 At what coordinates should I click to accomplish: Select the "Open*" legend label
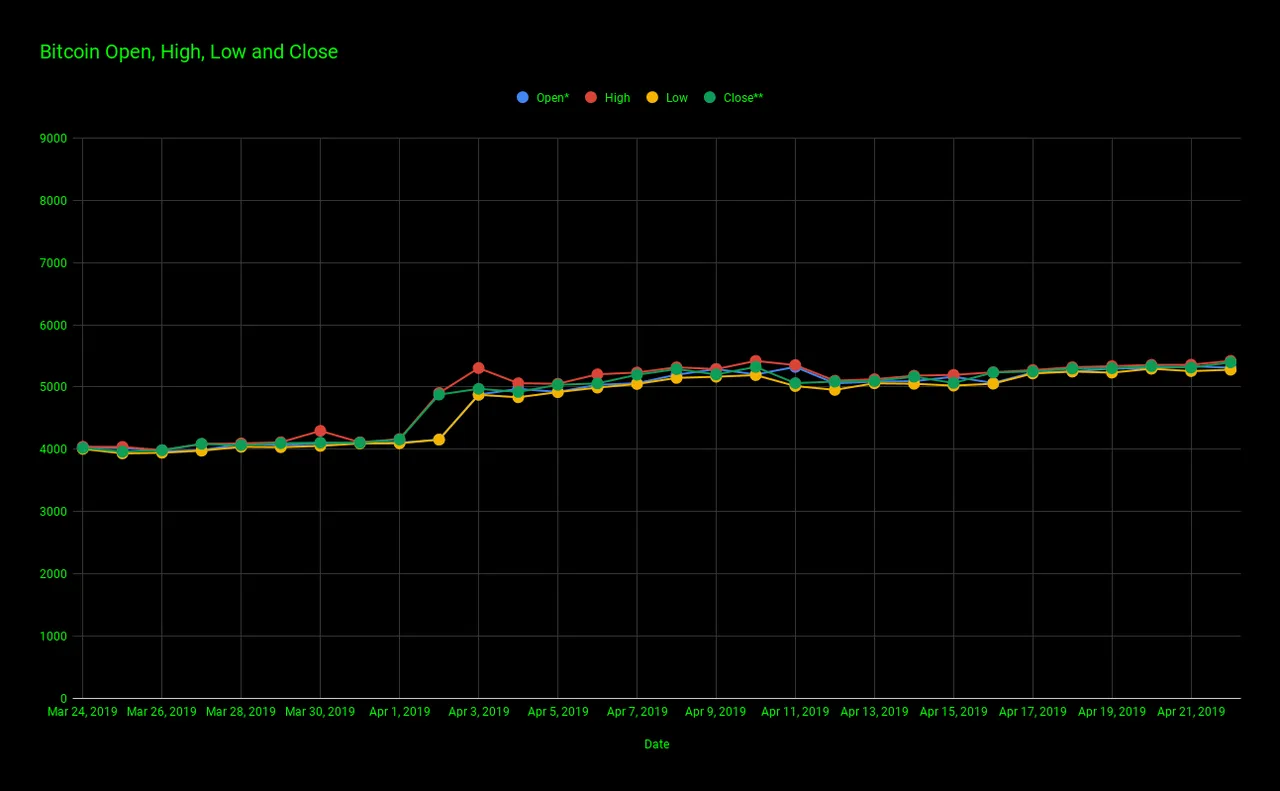[553, 98]
